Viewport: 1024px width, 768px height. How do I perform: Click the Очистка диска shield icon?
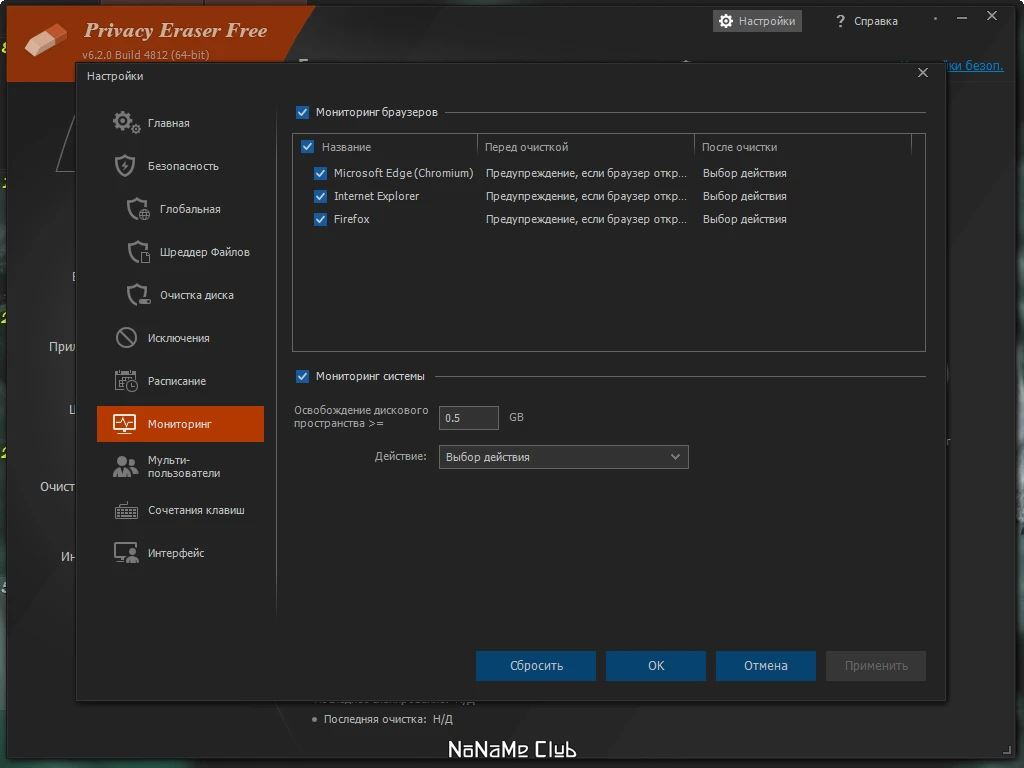tap(138, 295)
